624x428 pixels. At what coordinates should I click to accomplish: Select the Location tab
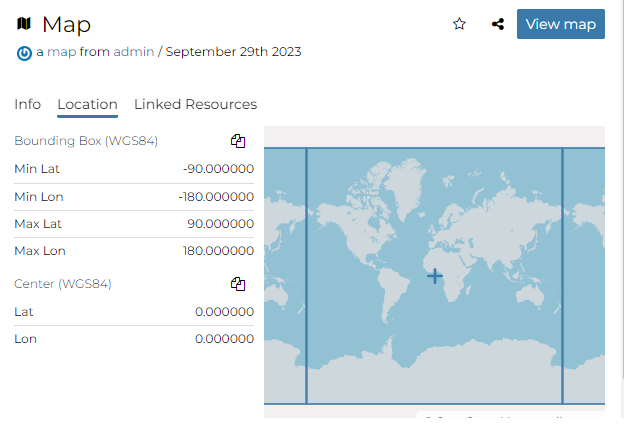point(87,104)
